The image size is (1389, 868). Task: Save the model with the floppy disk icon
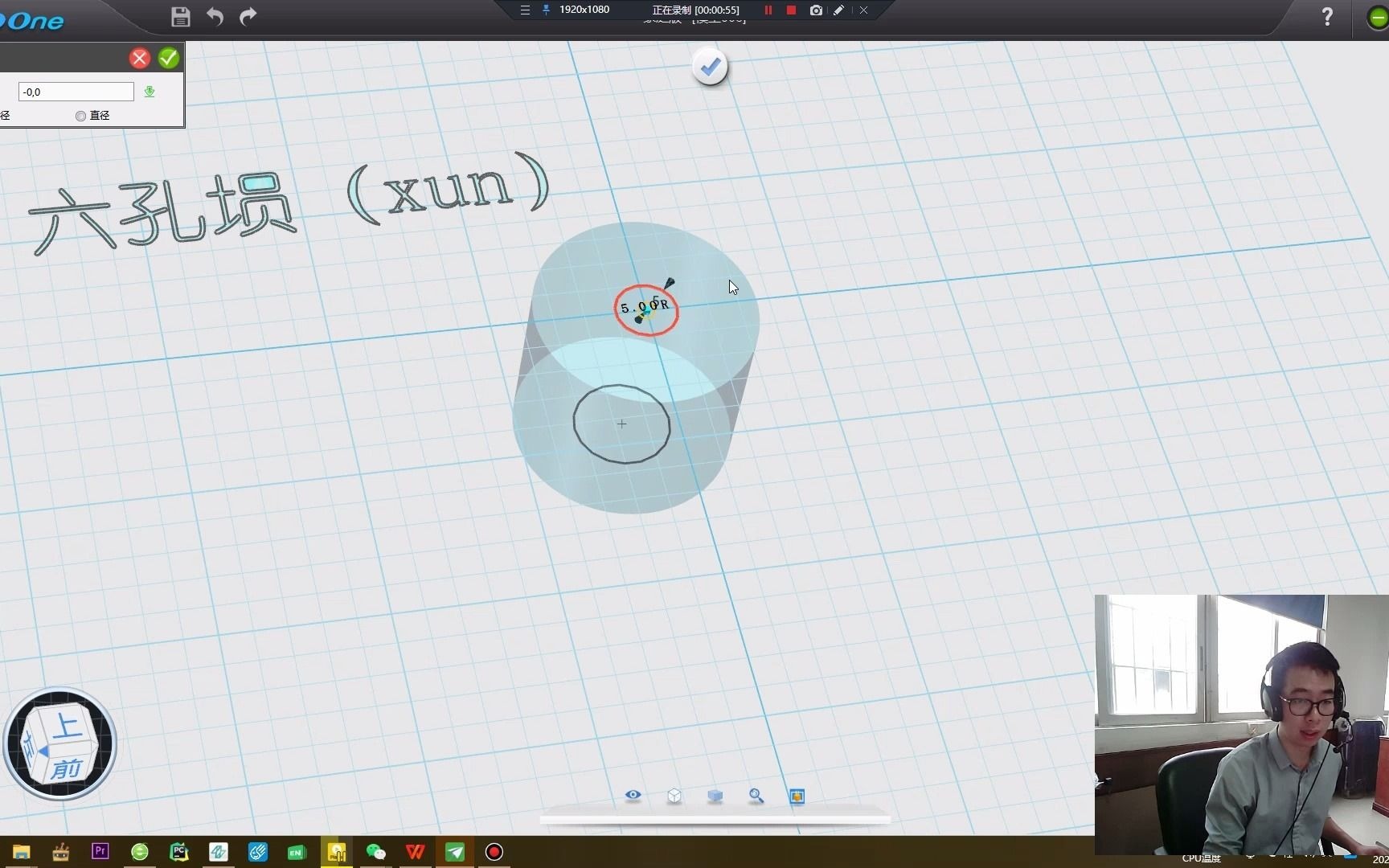pyautogui.click(x=181, y=16)
